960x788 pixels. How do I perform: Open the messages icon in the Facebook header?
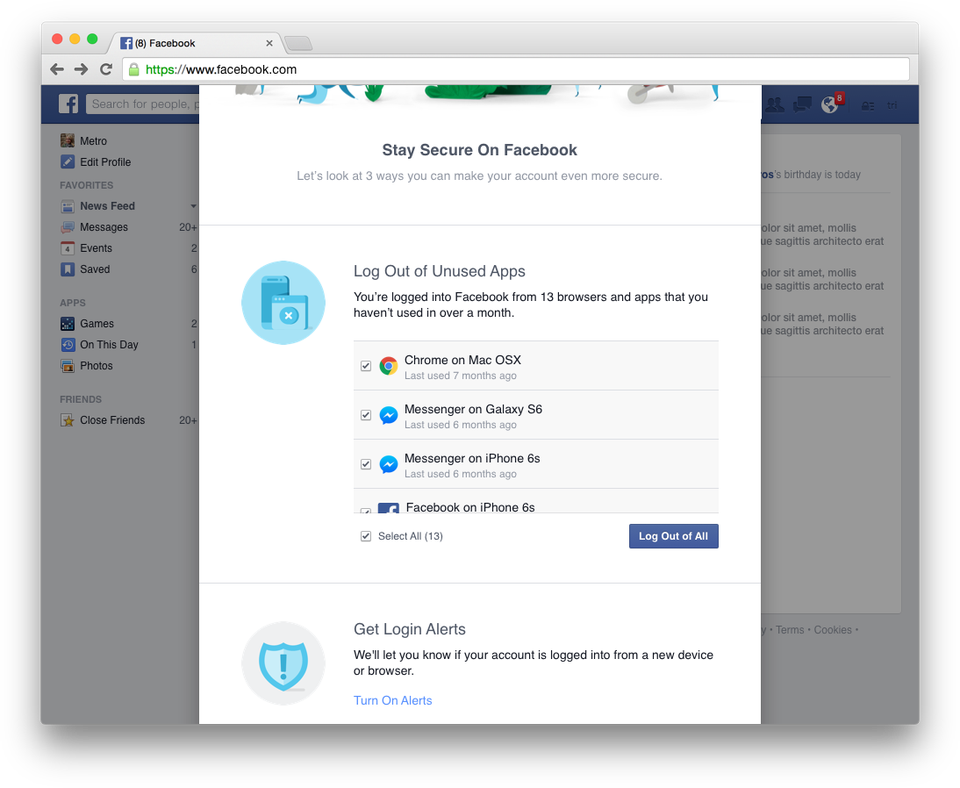pos(802,105)
